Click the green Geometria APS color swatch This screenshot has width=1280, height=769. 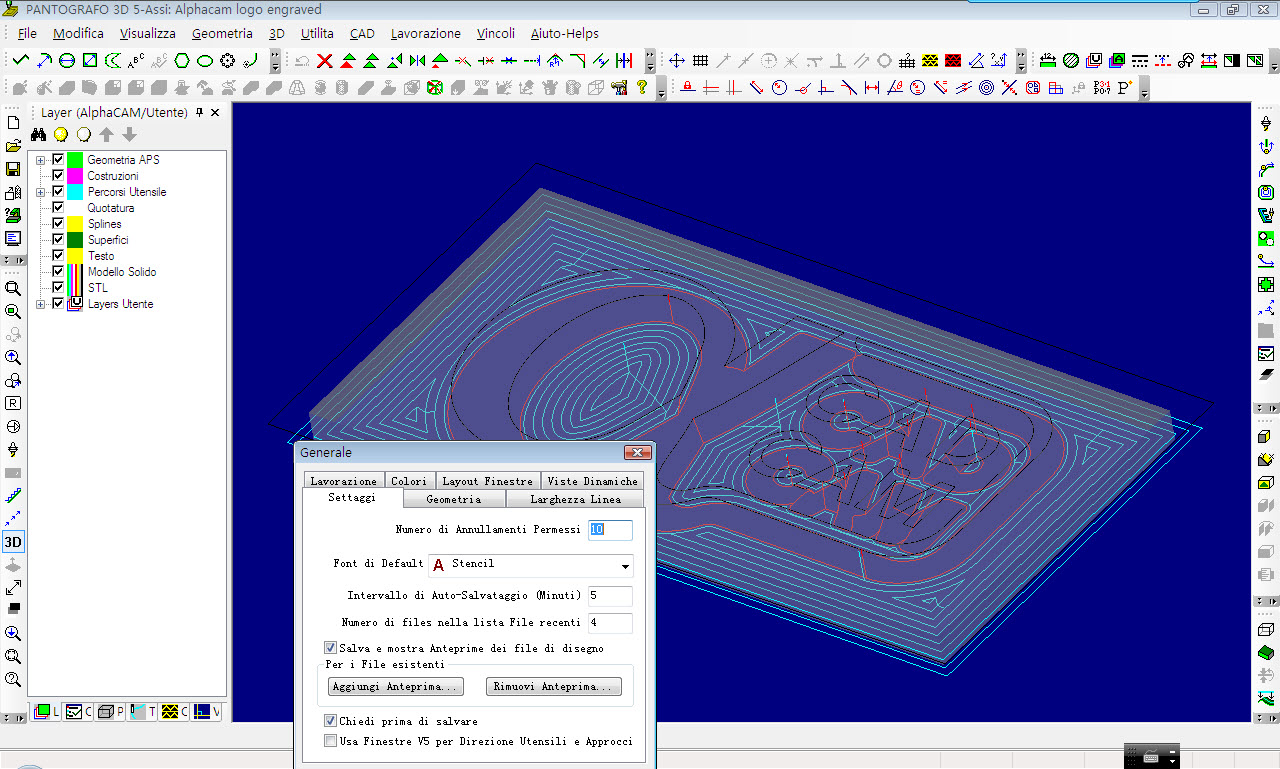coord(75,160)
